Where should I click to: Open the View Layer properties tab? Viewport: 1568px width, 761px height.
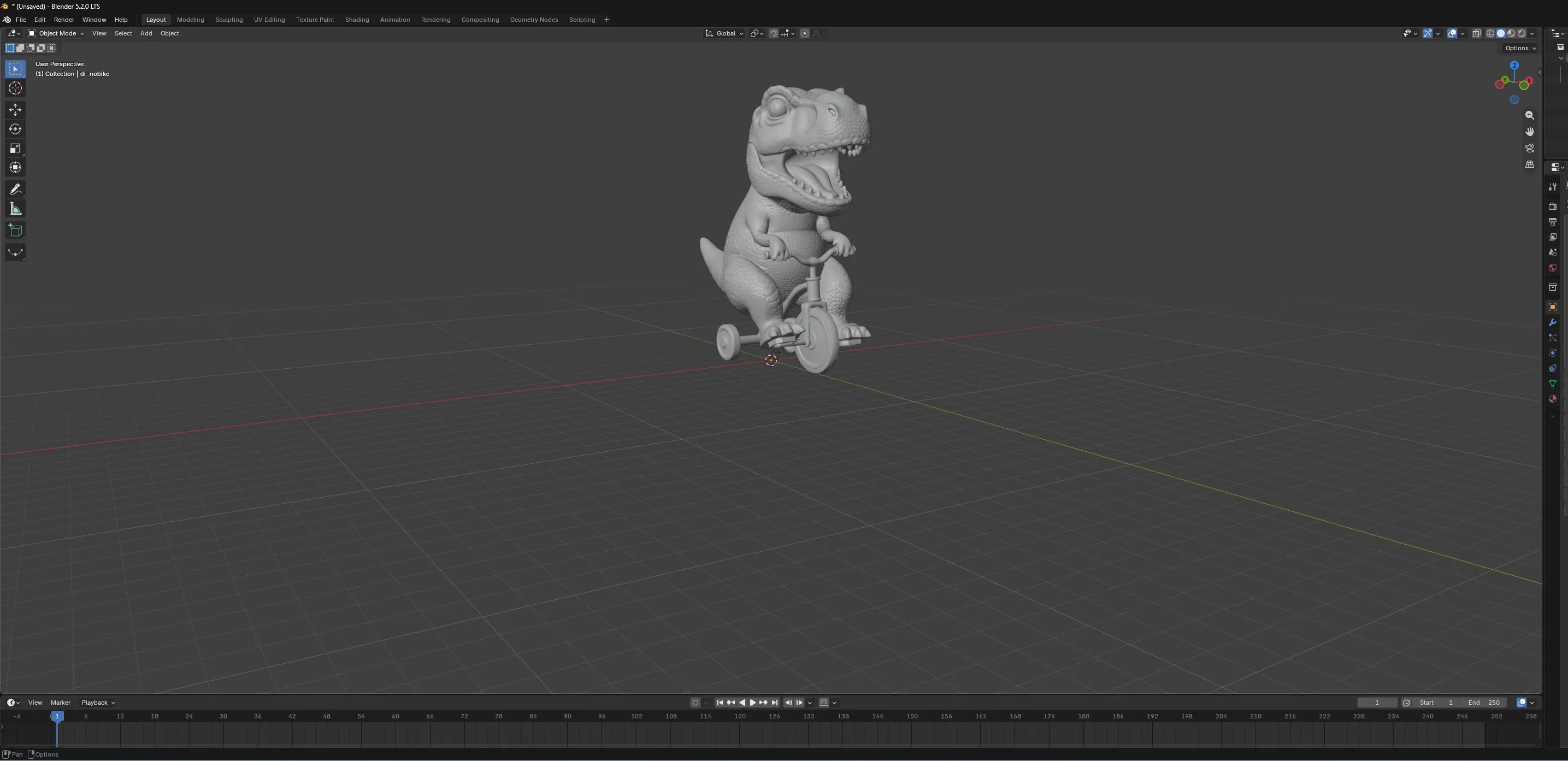[x=1552, y=237]
